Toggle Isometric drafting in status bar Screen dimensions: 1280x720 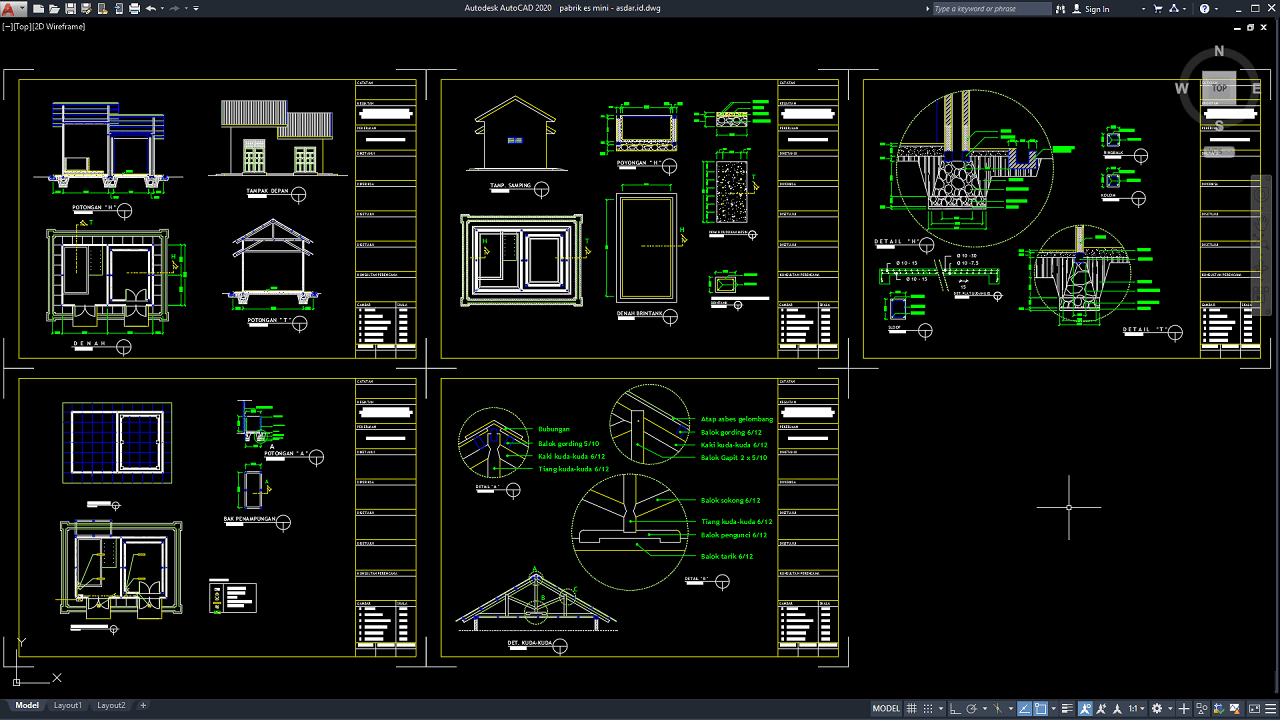tap(998, 708)
